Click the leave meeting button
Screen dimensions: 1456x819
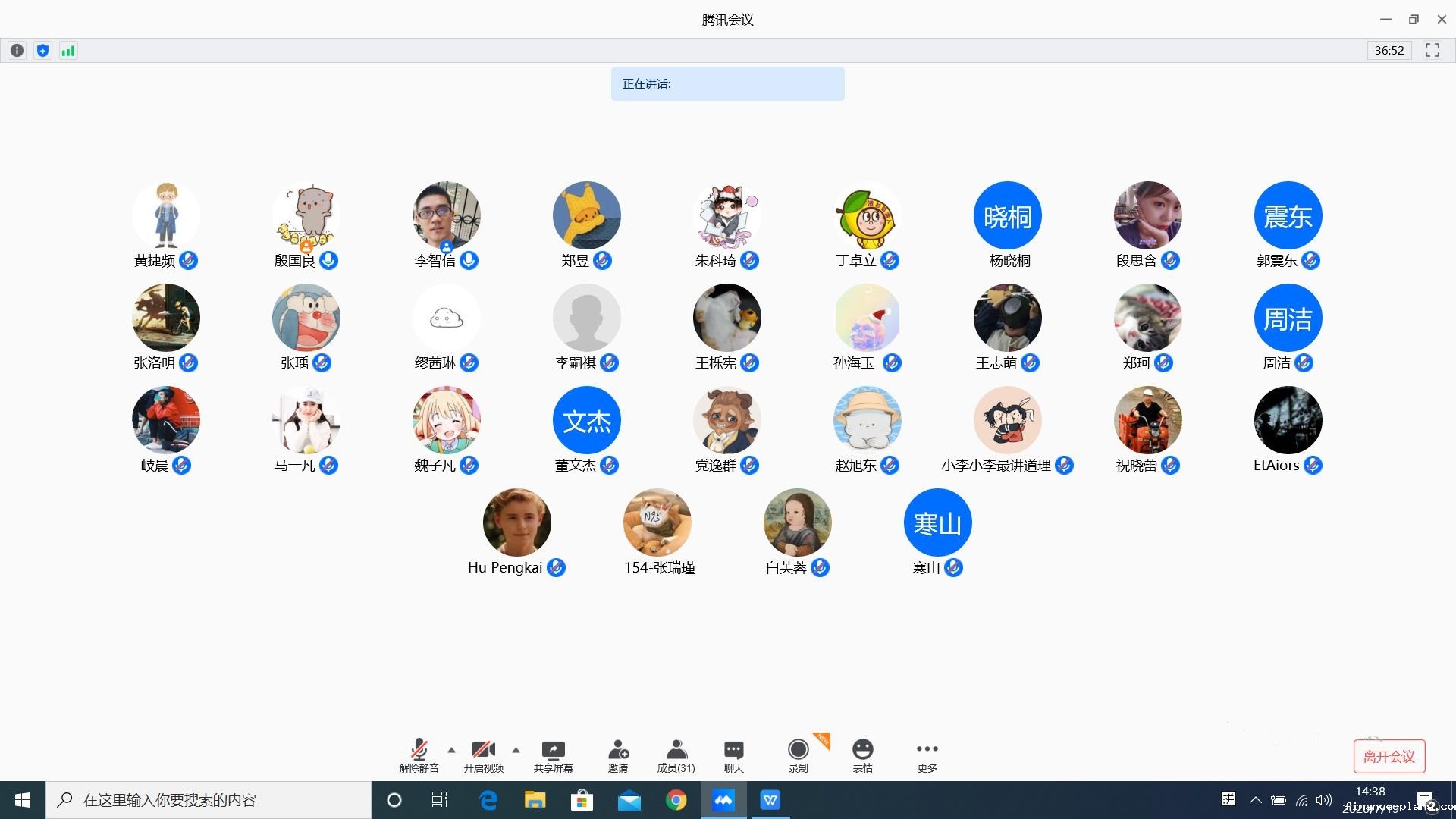1389,756
